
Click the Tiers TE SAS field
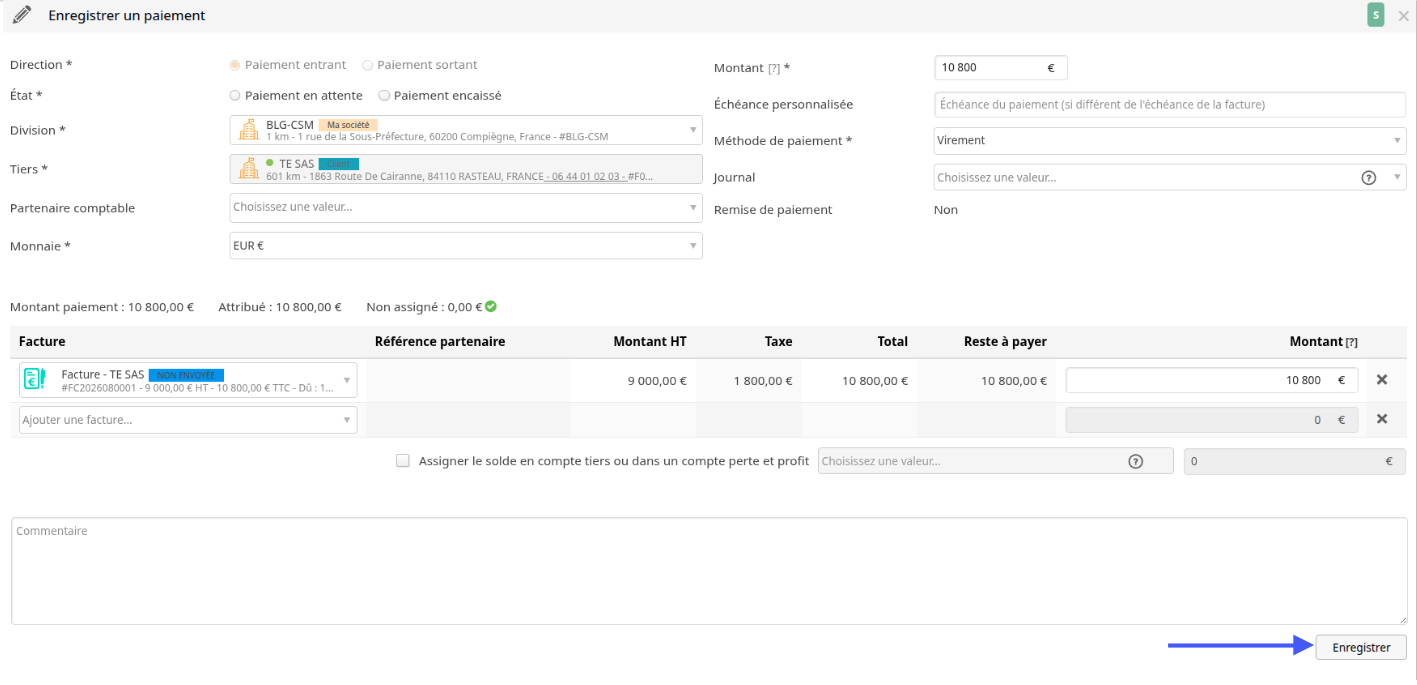click(x=466, y=169)
